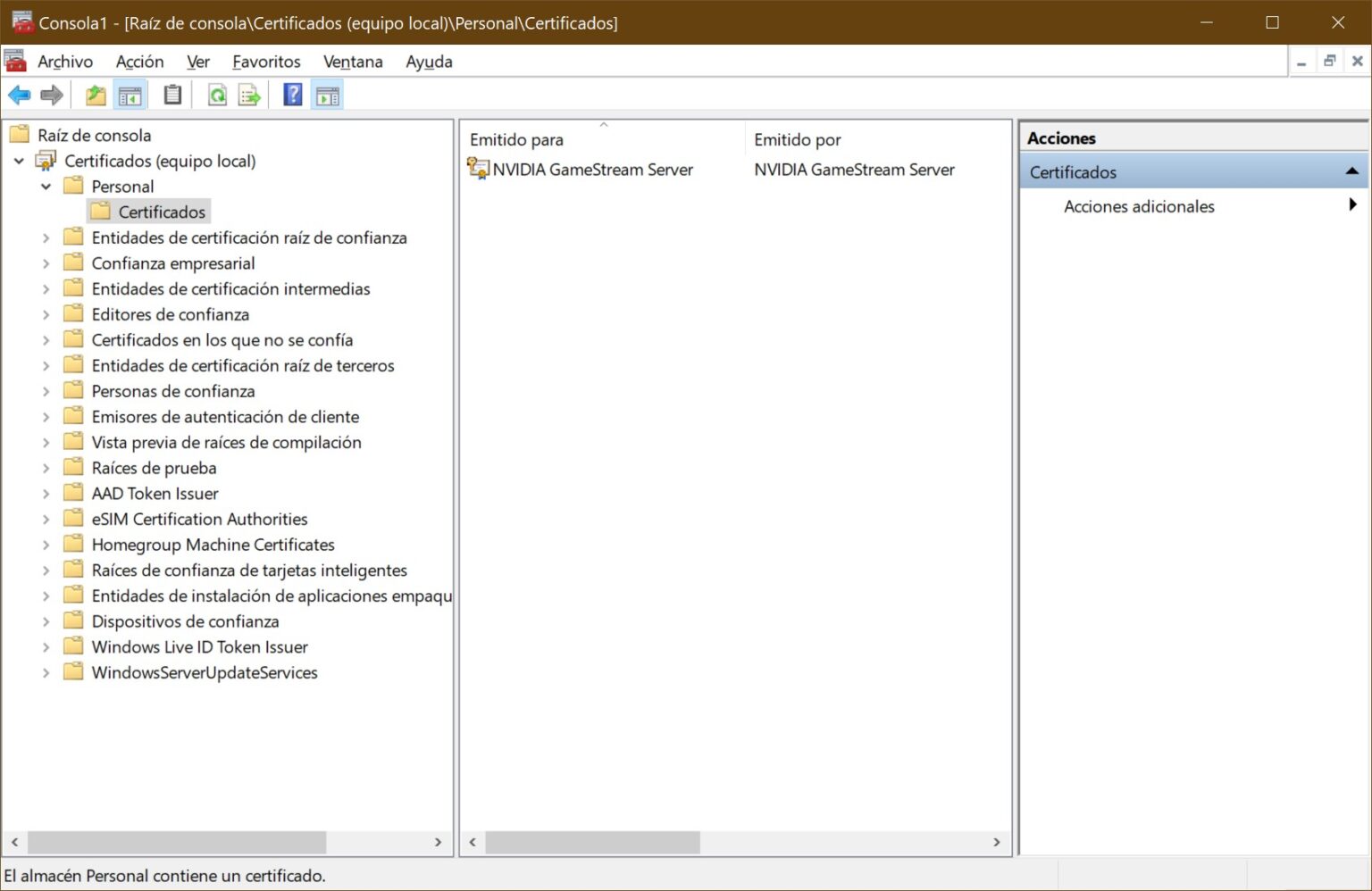
Task: Select Raíces de confianza de tarjetas inteligentes
Action: coord(249,570)
